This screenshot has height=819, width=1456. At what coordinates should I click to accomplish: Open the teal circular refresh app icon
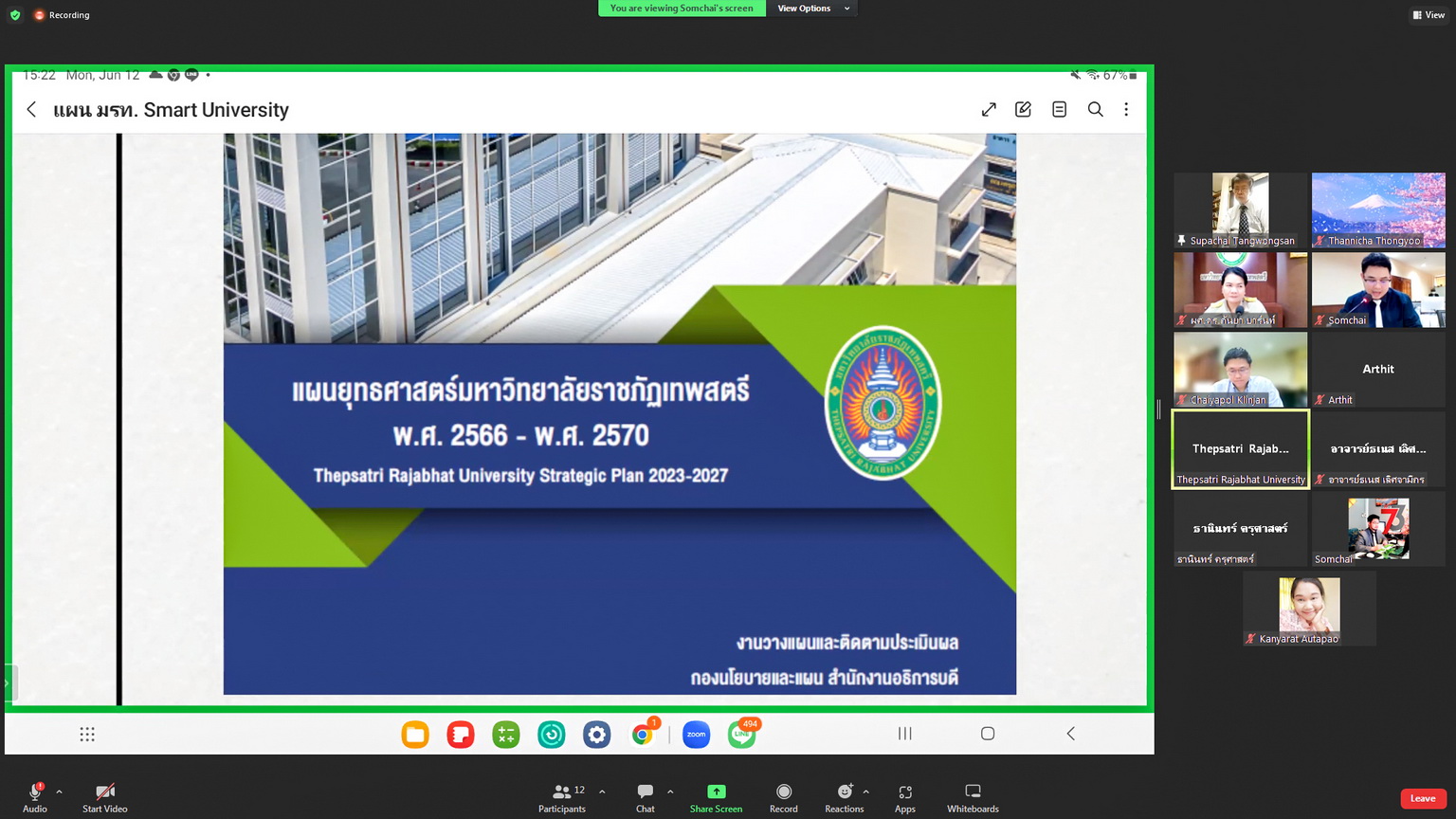click(552, 735)
